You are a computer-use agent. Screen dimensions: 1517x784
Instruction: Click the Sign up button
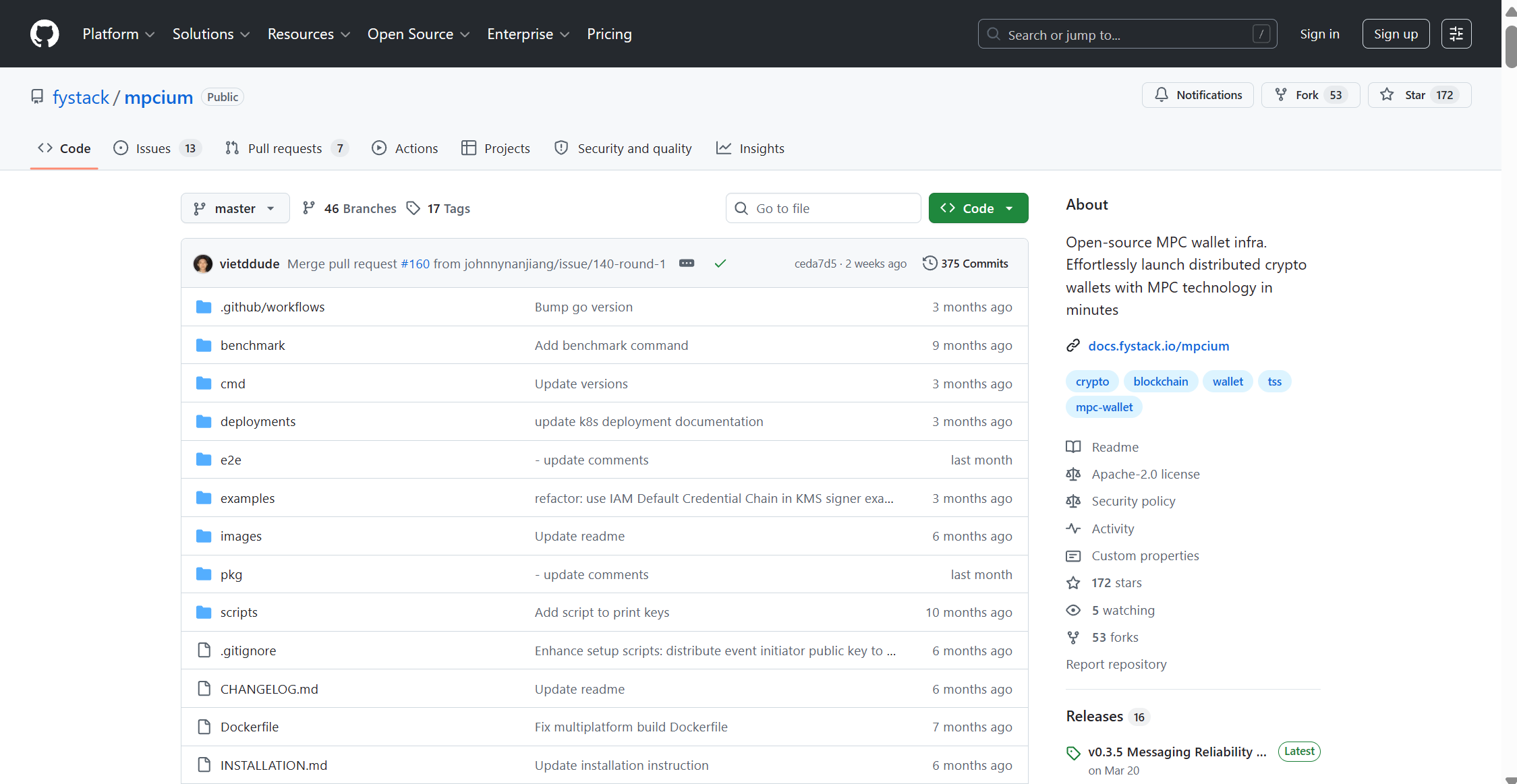coord(1396,34)
